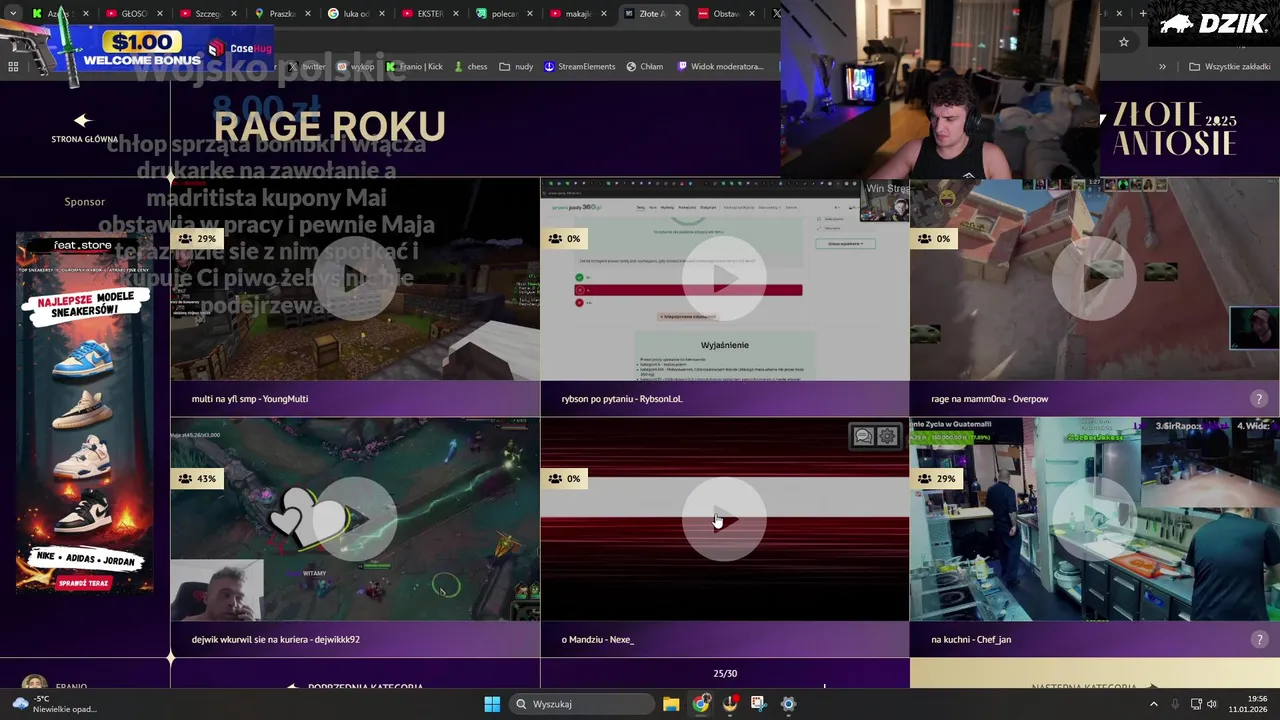Open File Explorer from the taskbar

point(671,704)
